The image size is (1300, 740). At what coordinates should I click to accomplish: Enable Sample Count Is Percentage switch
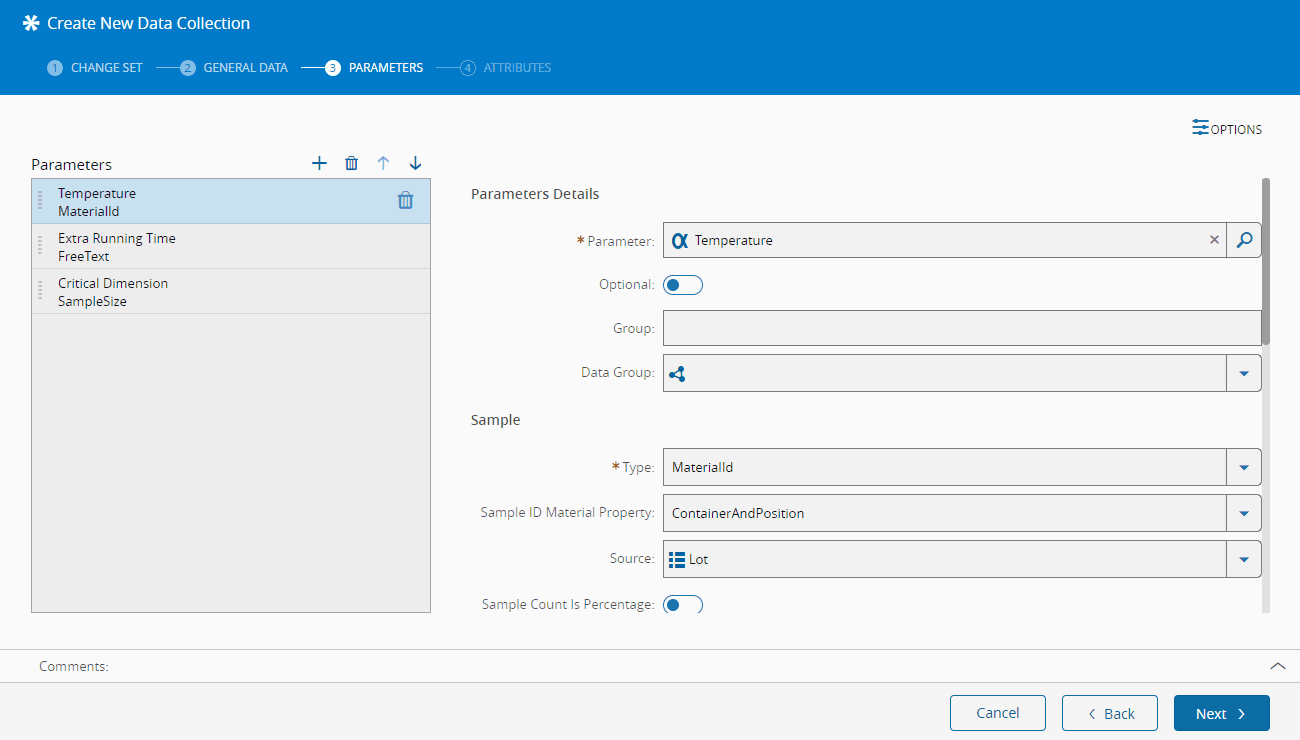click(683, 604)
